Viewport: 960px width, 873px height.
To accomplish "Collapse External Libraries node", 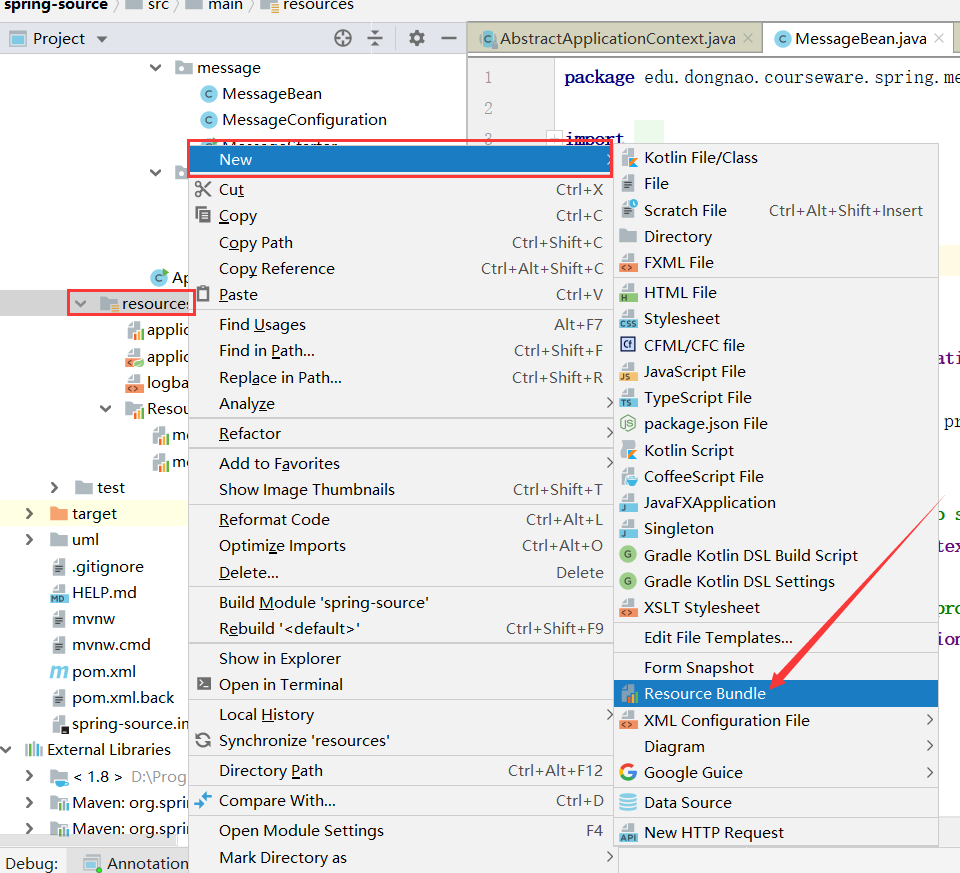I will click(7, 749).
